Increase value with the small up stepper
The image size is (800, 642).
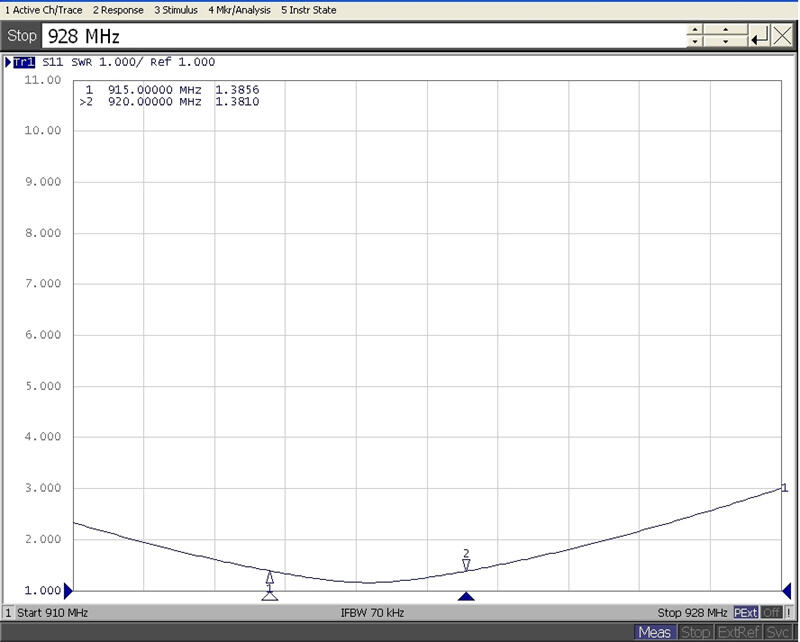click(696, 31)
